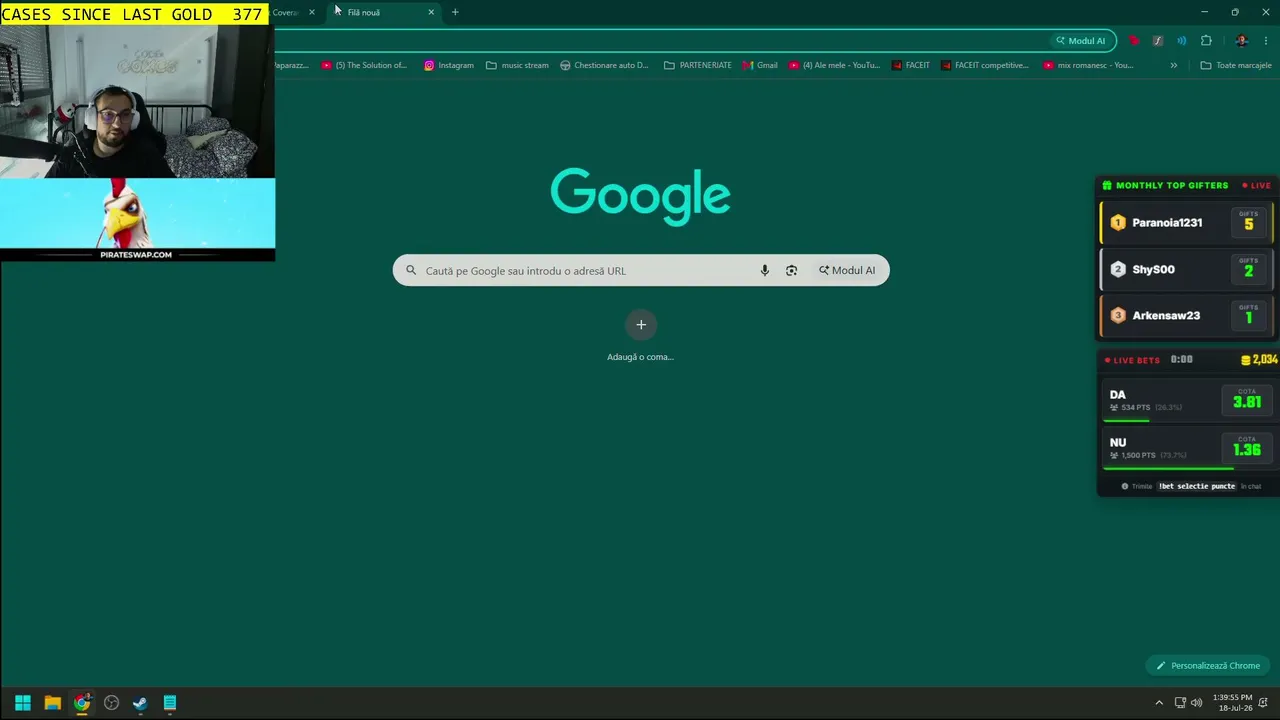1280x720 pixels.
Task: Click the round clock-like taskbar icon
Action: click(x=111, y=703)
